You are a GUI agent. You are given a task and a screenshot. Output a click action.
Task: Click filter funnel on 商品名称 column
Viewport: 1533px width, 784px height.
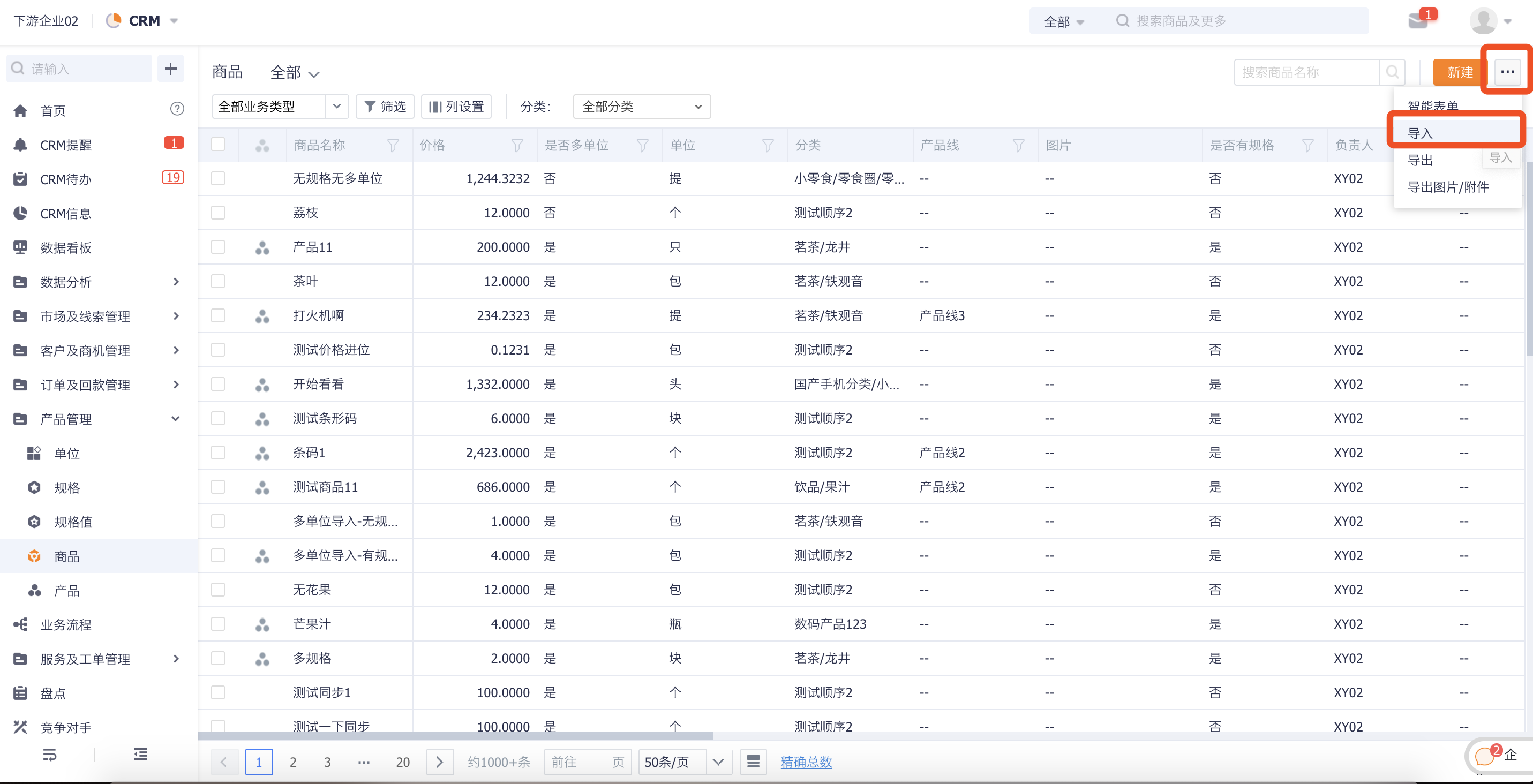[x=393, y=145]
